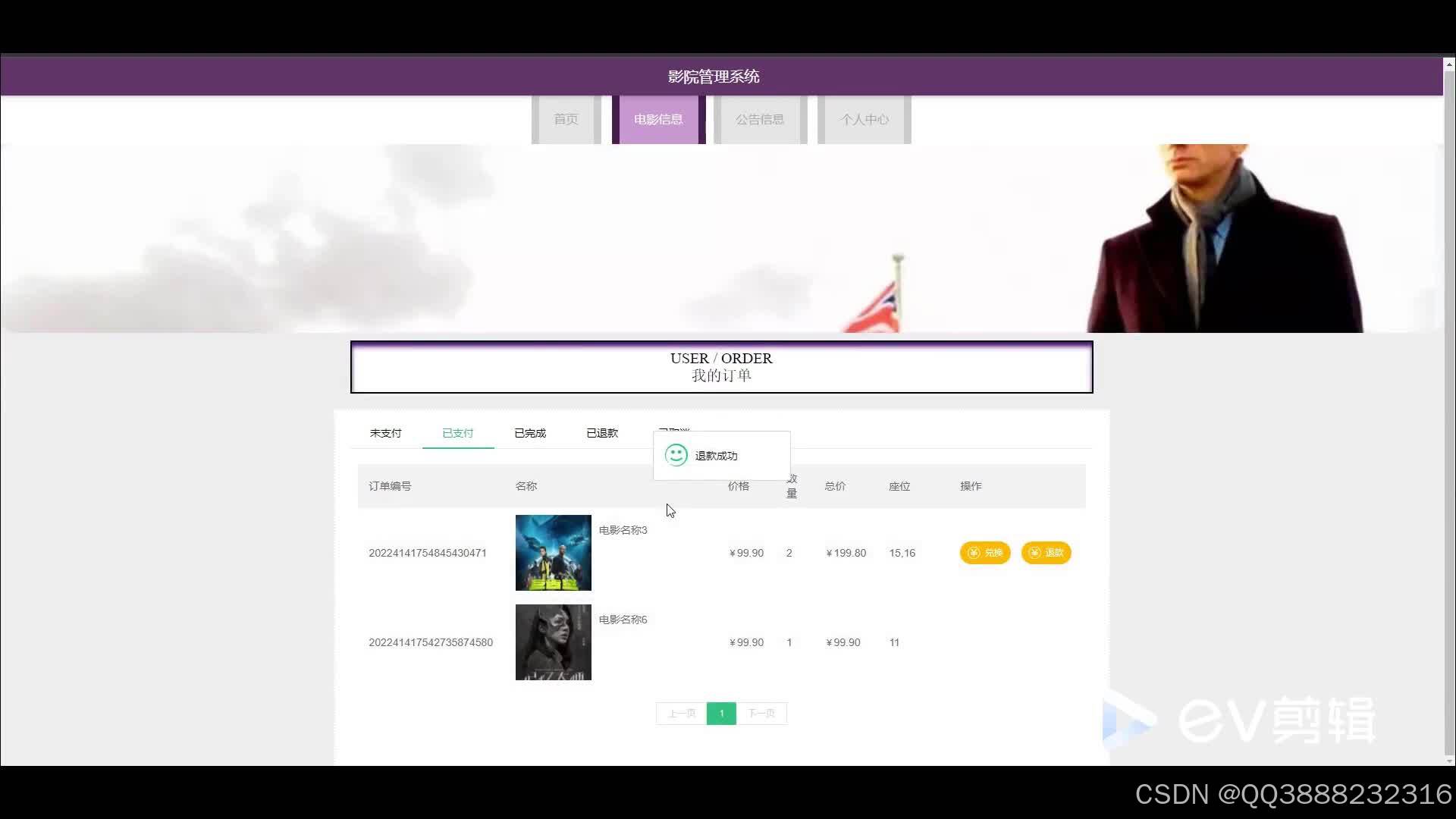Click seat value 15,16

coord(902,553)
